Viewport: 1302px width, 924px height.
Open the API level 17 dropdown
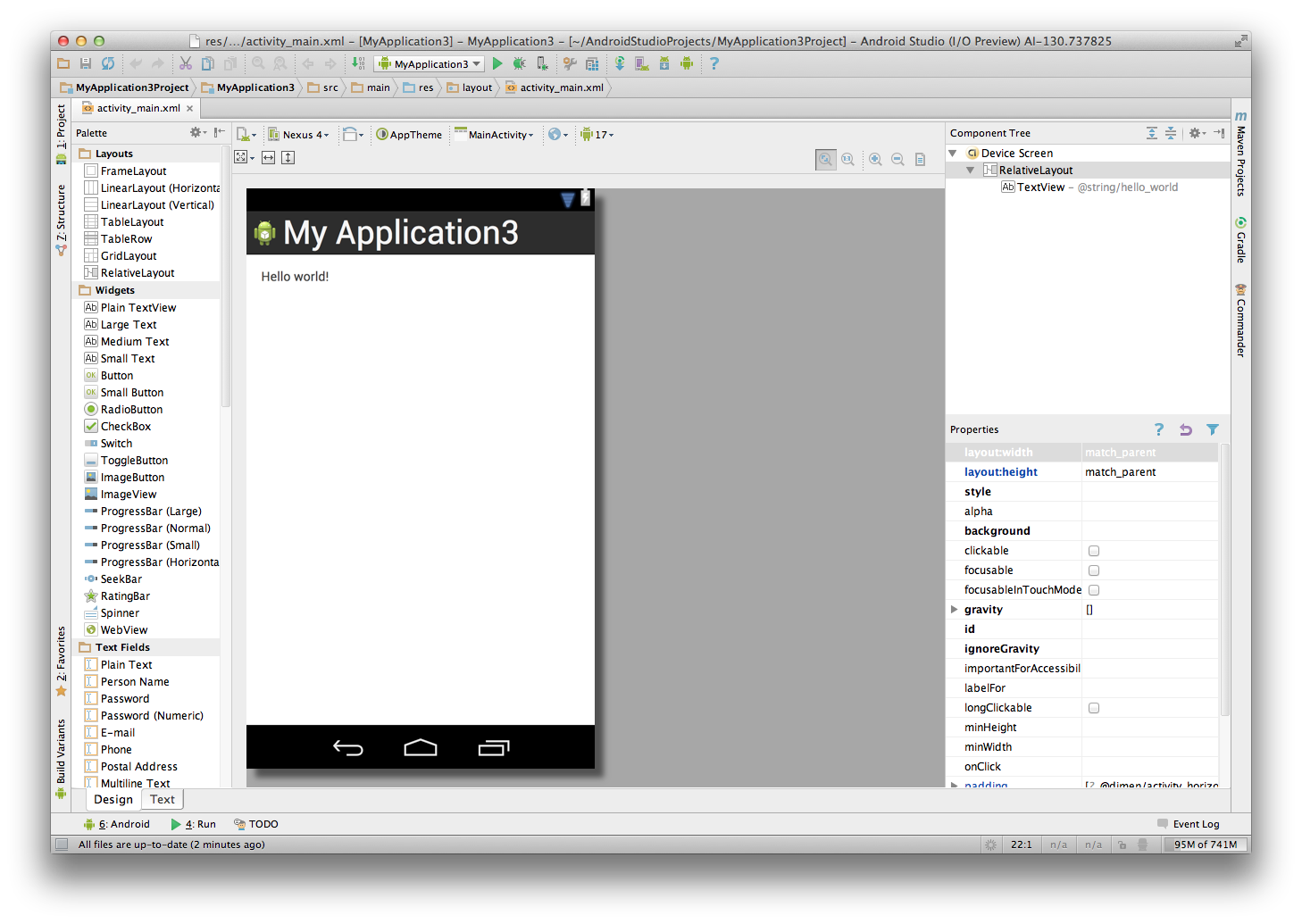pos(597,135)
